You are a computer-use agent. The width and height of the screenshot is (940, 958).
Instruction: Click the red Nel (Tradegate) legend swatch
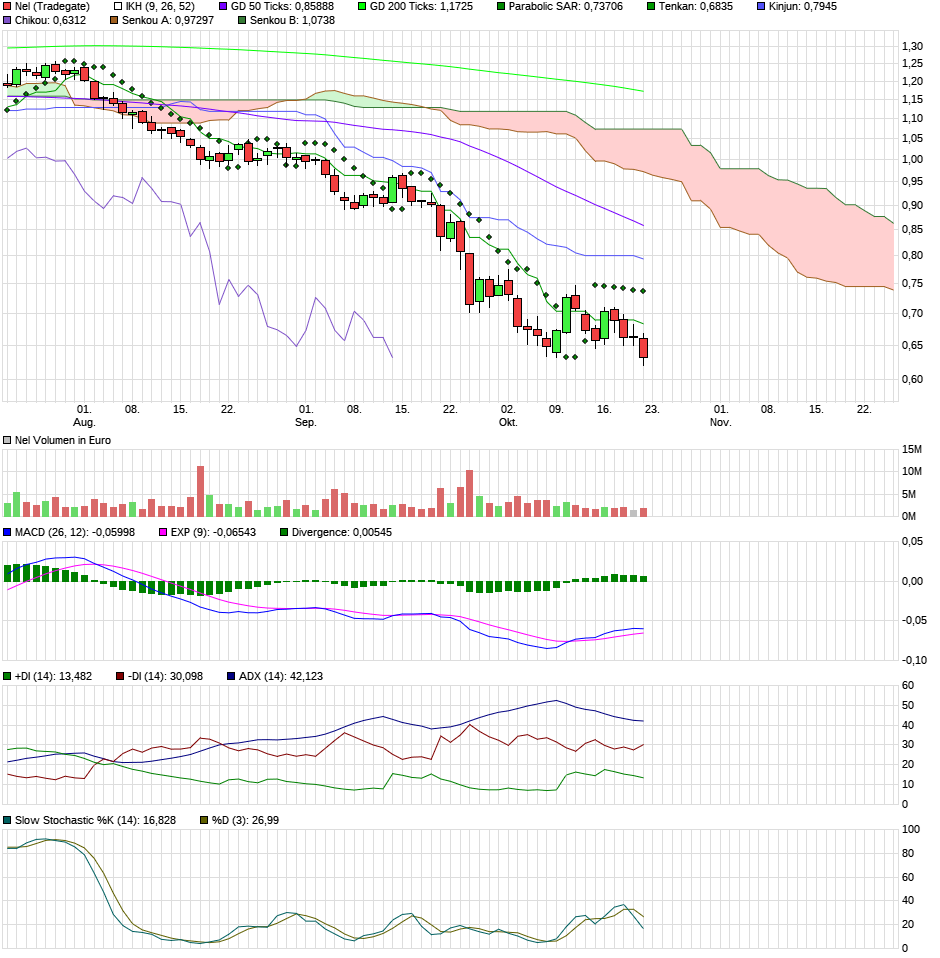coord(7,7)
